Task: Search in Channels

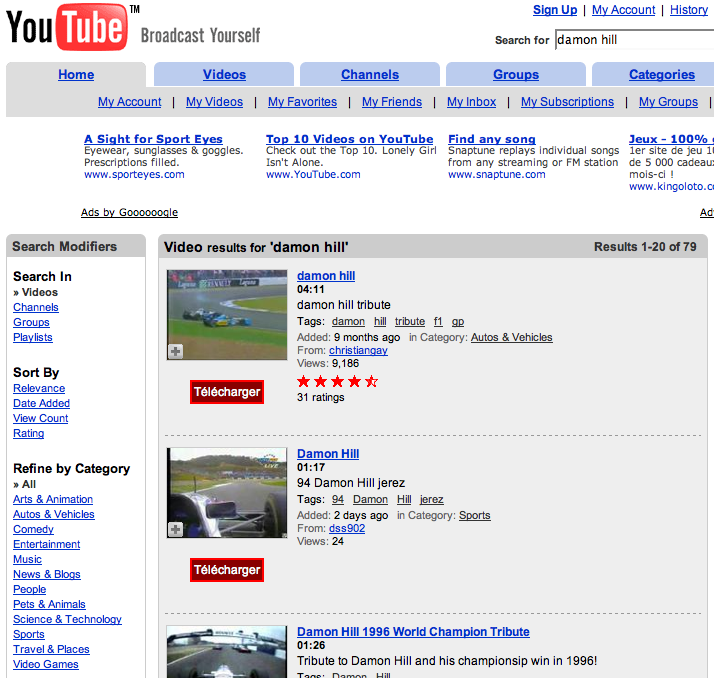Action: pyautogui.click(x=36, y=307)
